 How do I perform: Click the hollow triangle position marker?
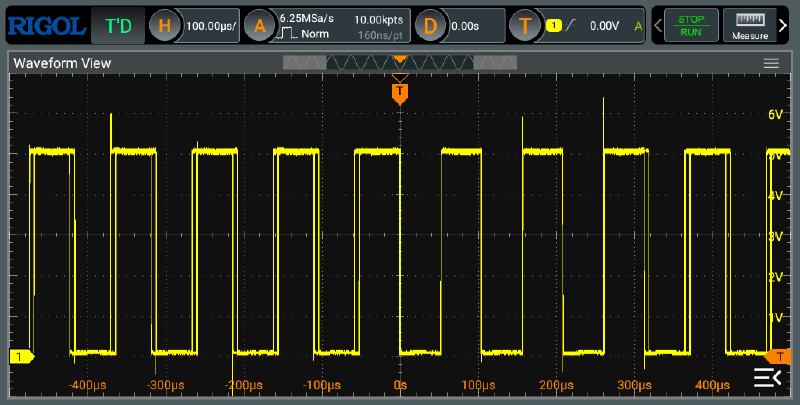click(x=400, y=78)
